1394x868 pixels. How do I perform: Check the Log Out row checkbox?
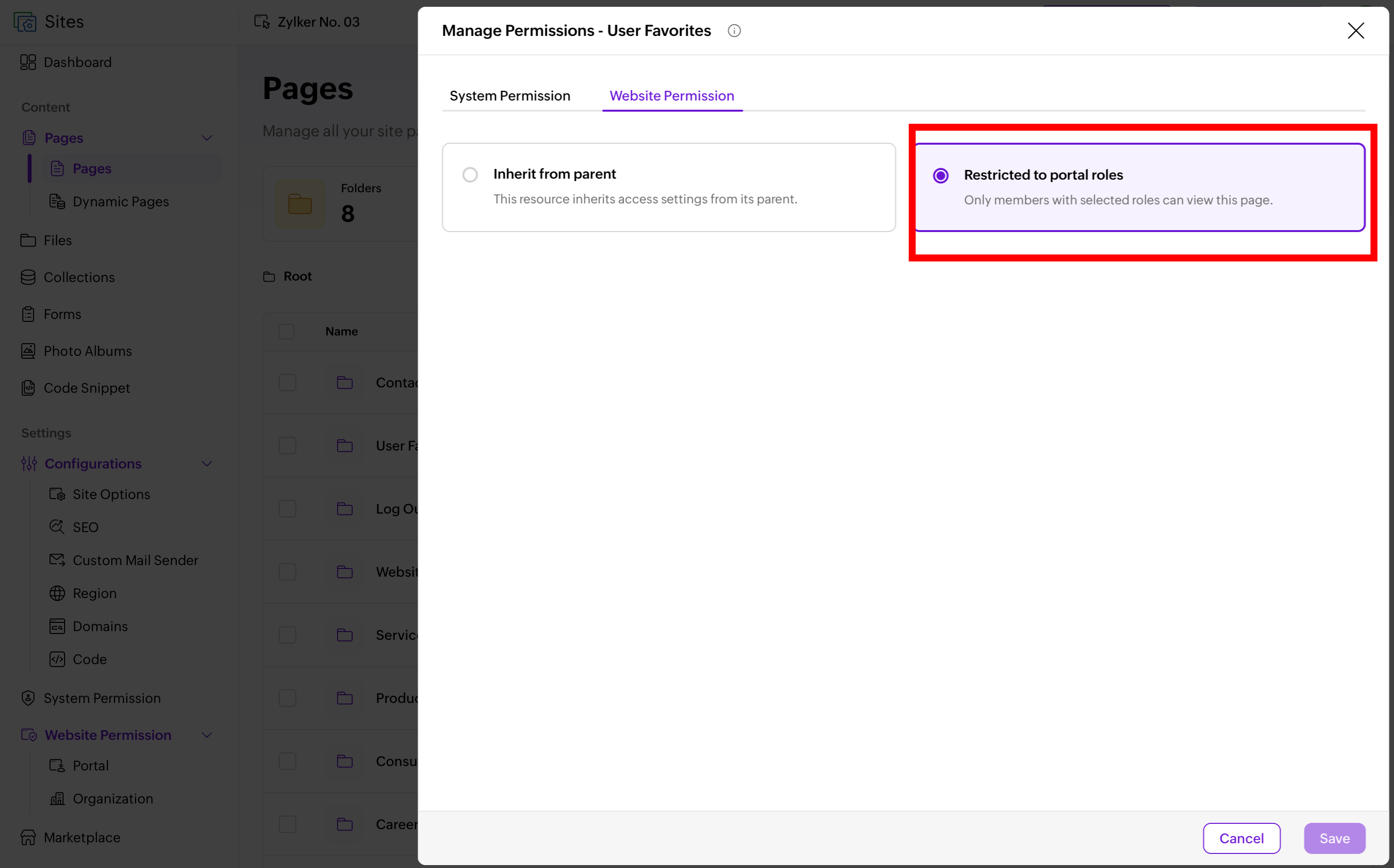[x=287, y=509]
